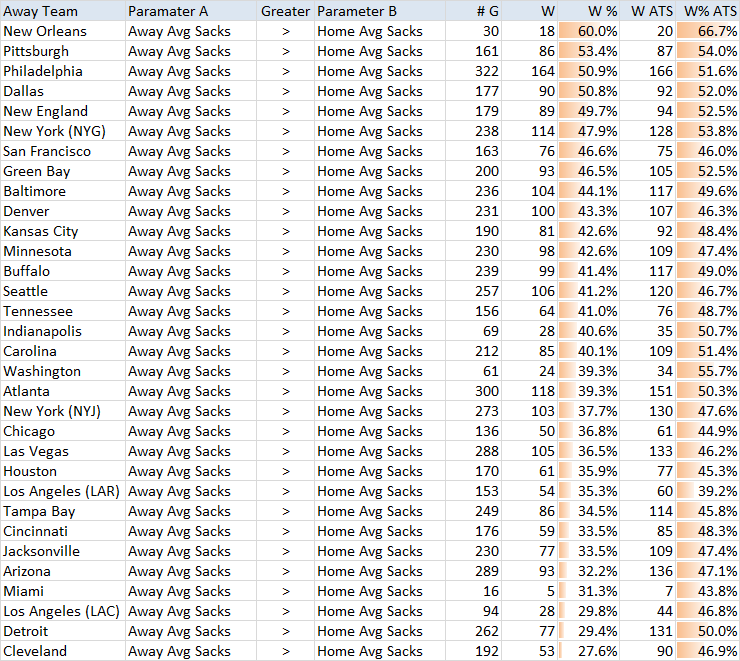Select the W% ATS column header

click(708, 10)
